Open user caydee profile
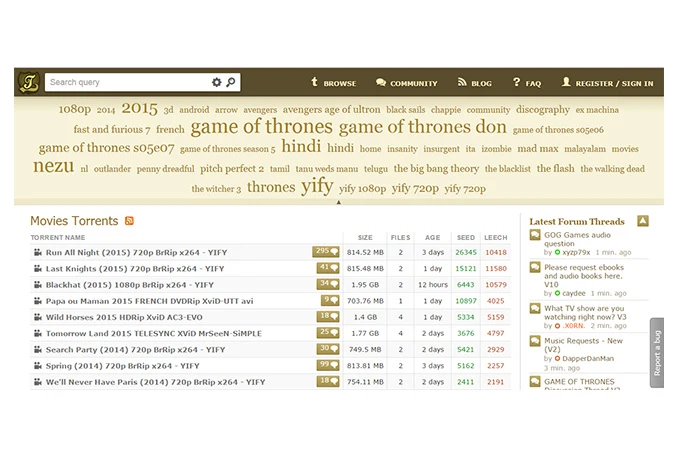Screen dimensions: 678x458 574,293
